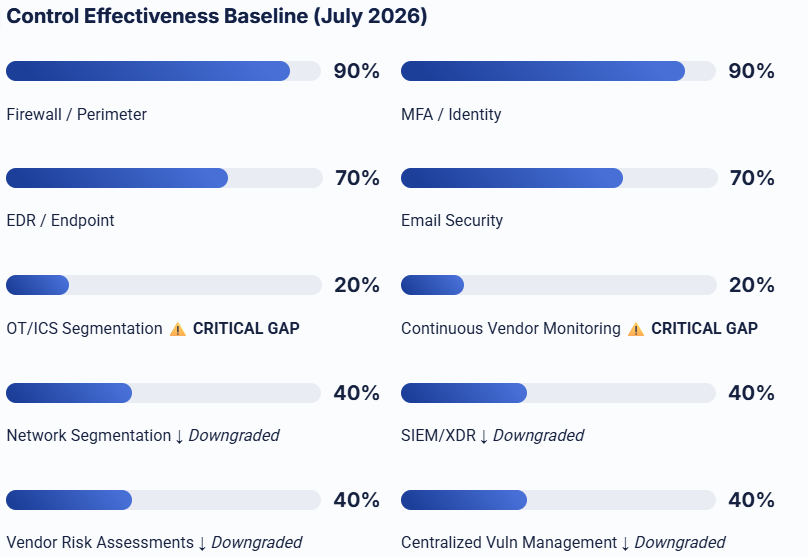
Task: Click the MFA / Identity progress bar
Action: click(x=558, y=71)
